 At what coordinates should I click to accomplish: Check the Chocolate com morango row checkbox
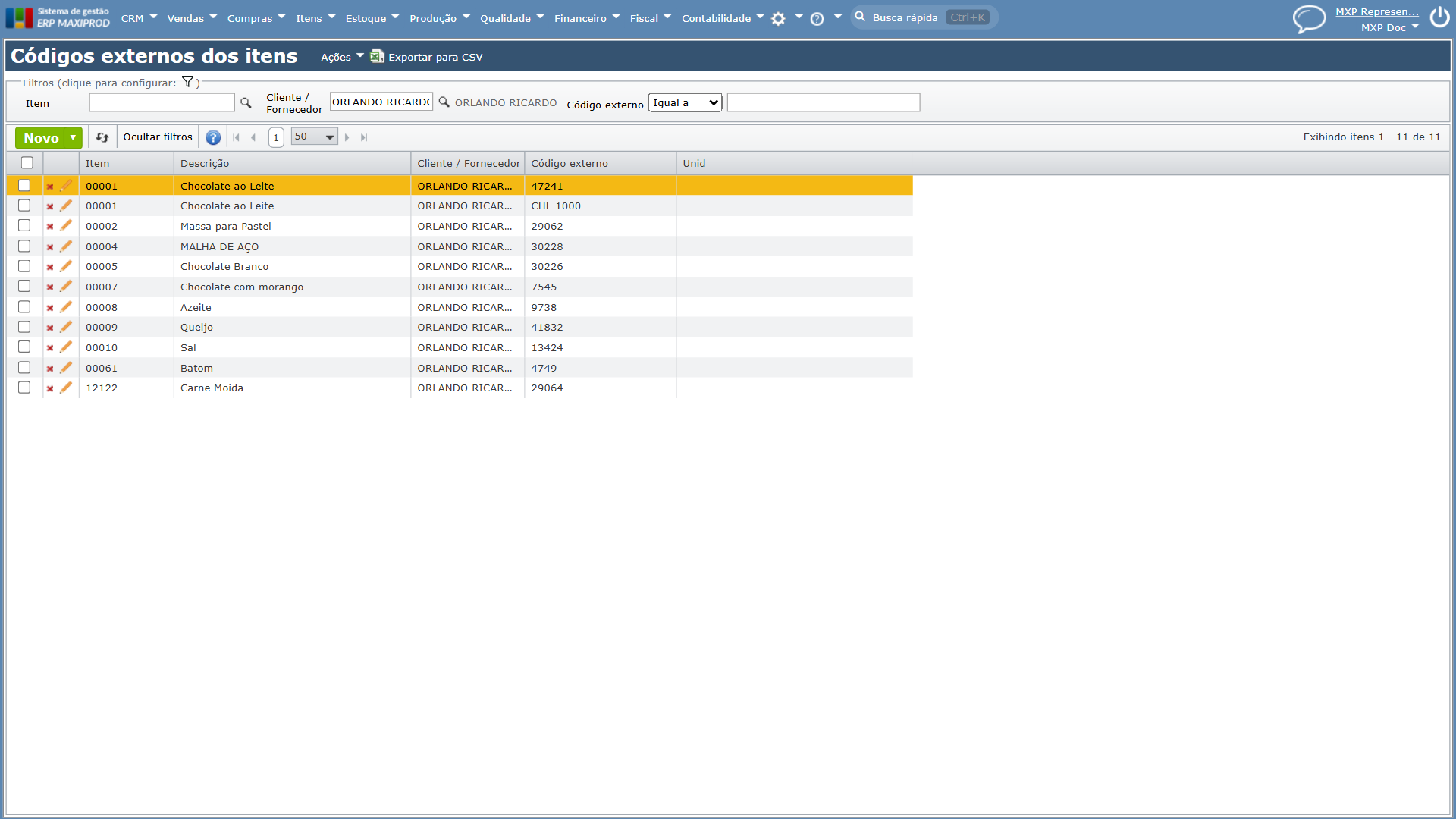24,286
